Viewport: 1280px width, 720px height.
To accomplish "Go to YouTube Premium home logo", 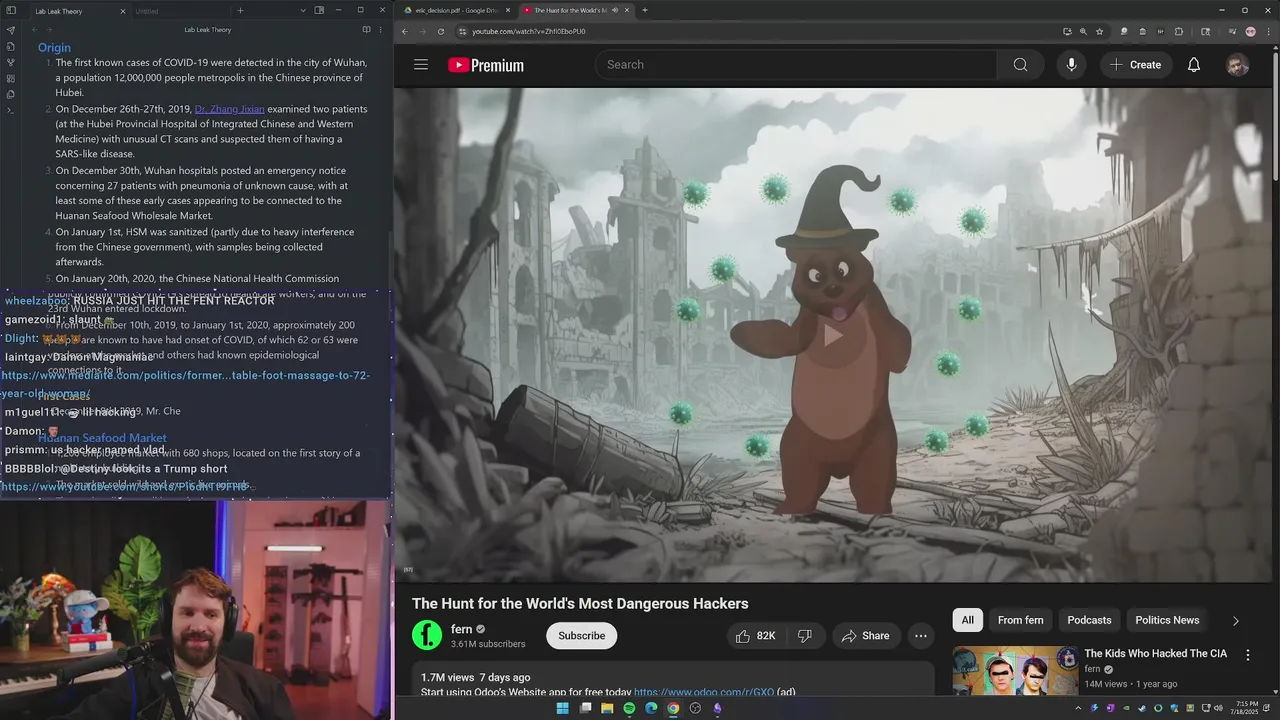I will (x=486, y=65).
